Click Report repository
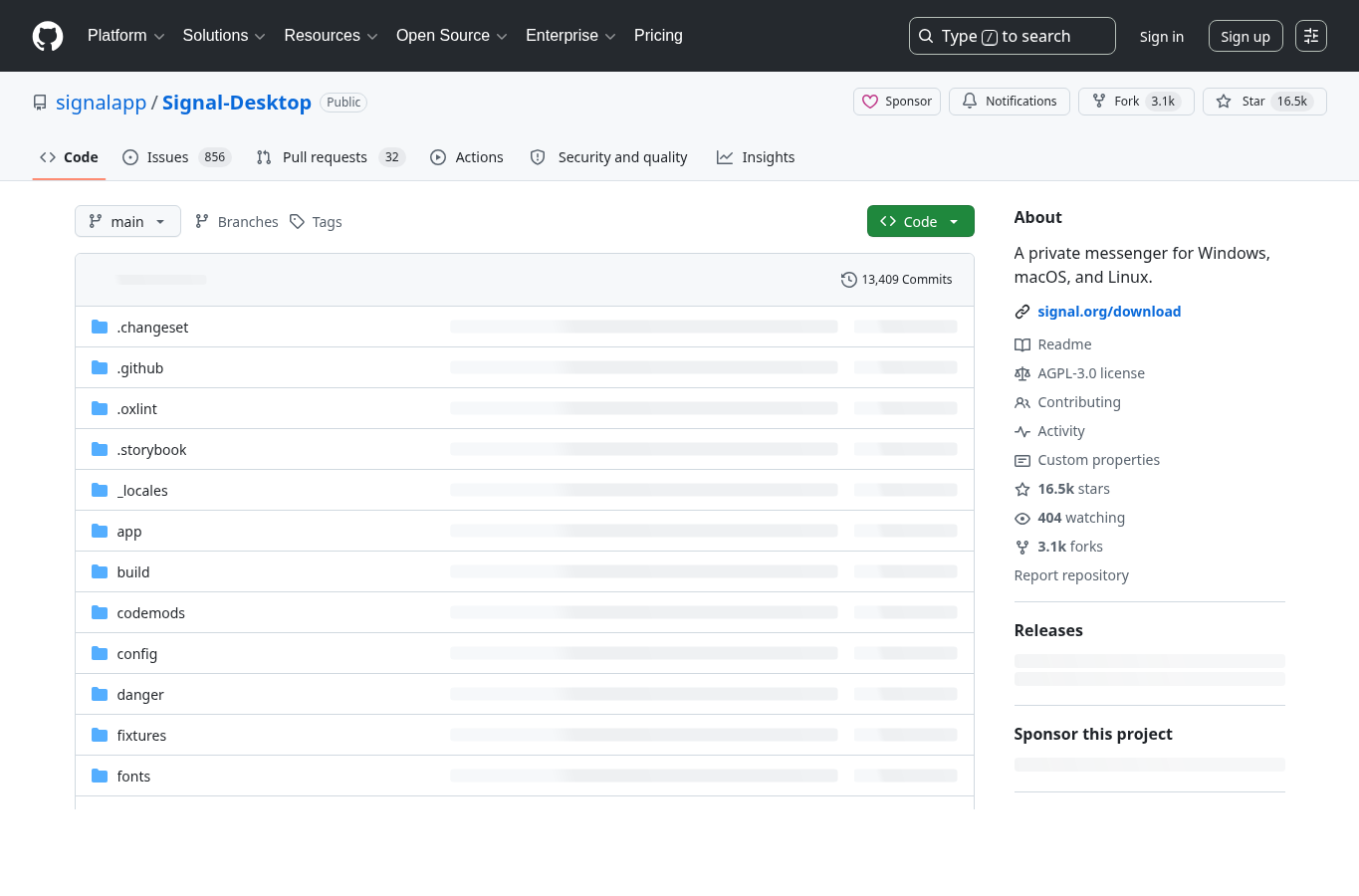The image size is (1359, 896). (x=1071, y=575)
